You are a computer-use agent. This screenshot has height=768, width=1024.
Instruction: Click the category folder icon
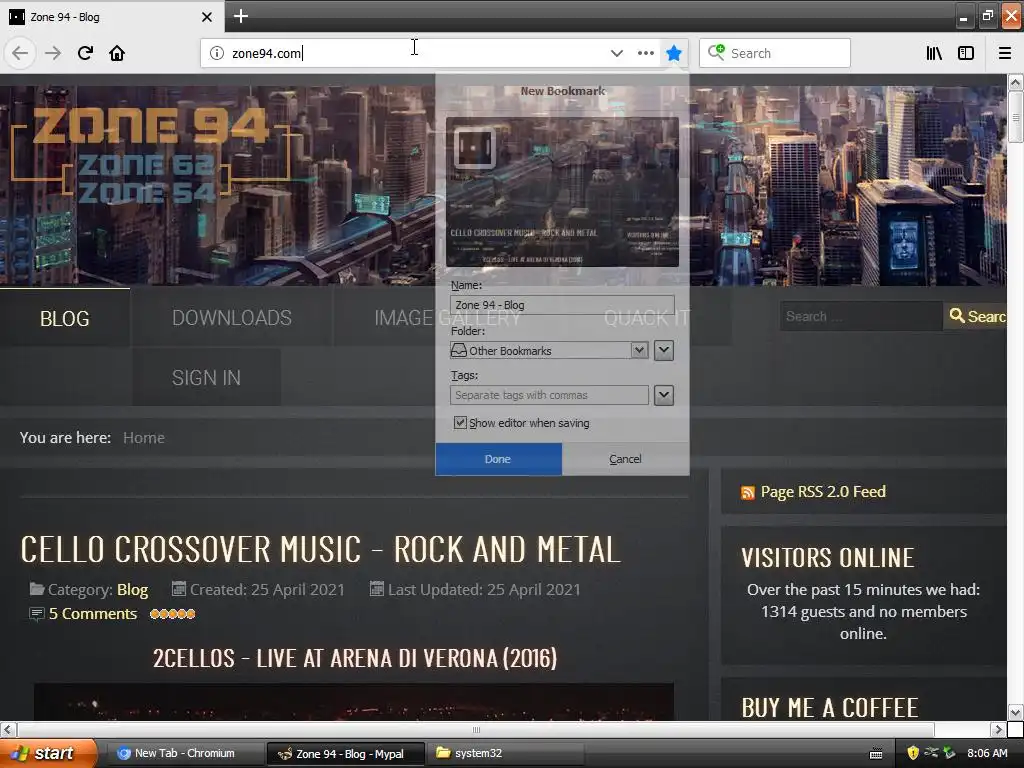pos(37,589)
